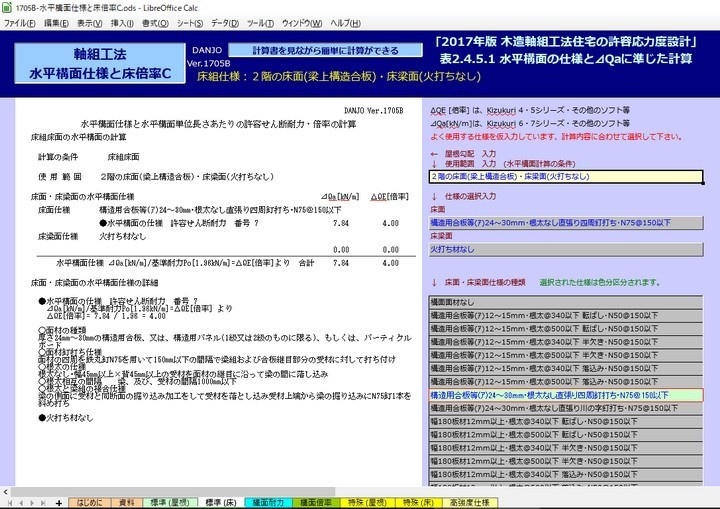Open the データ(D) menu
720x509 pixels.
(225, 23)
